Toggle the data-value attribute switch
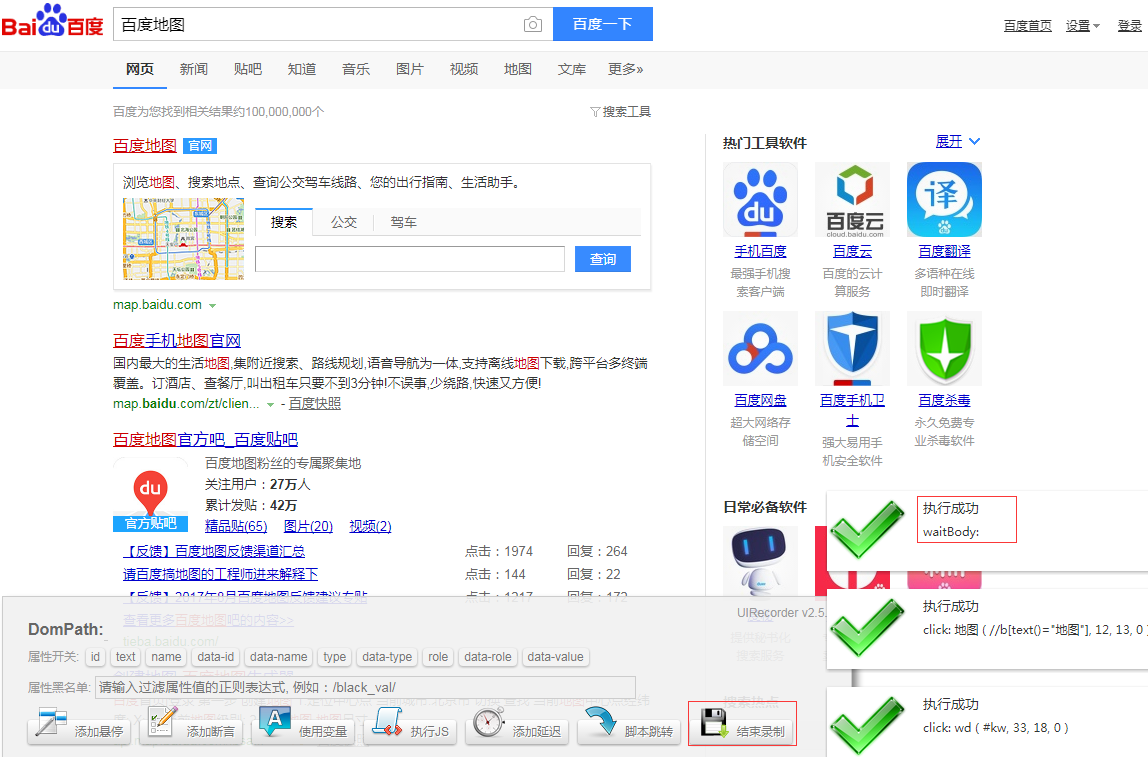This screenshot has height=757, width=1148. coord(556,657)
